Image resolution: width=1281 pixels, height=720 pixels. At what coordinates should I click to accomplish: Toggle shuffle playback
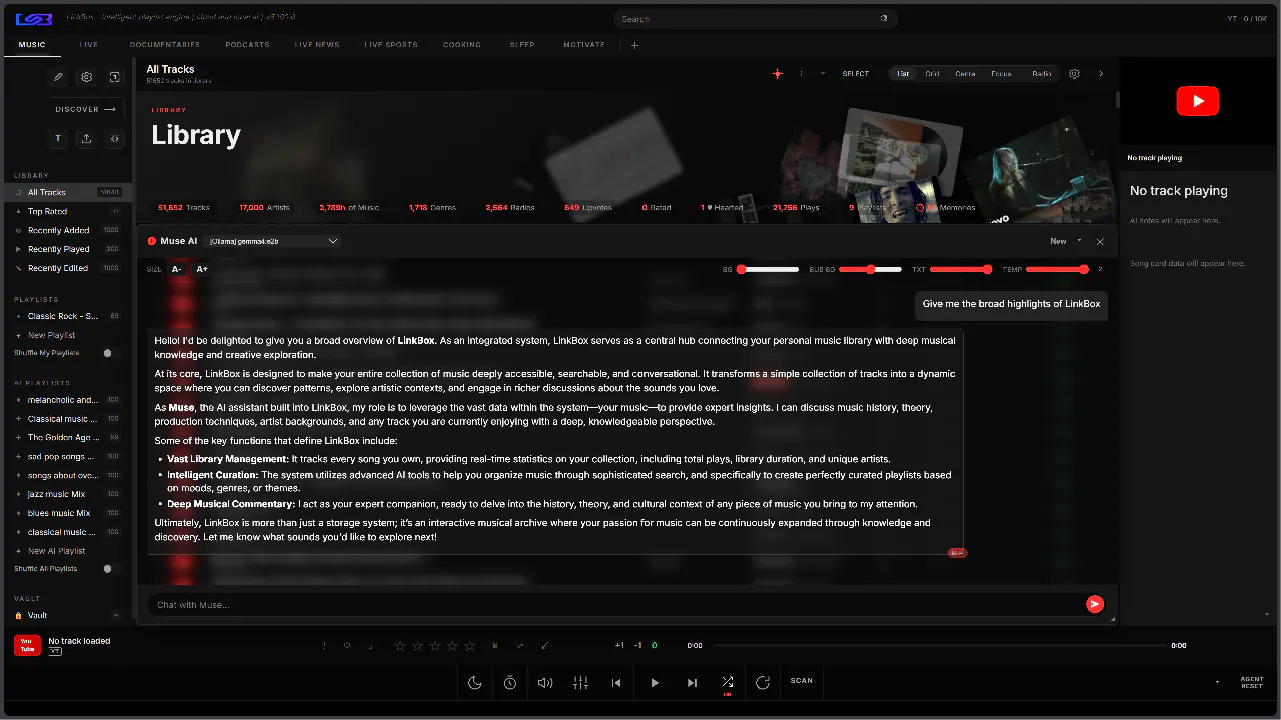[728, 682]
